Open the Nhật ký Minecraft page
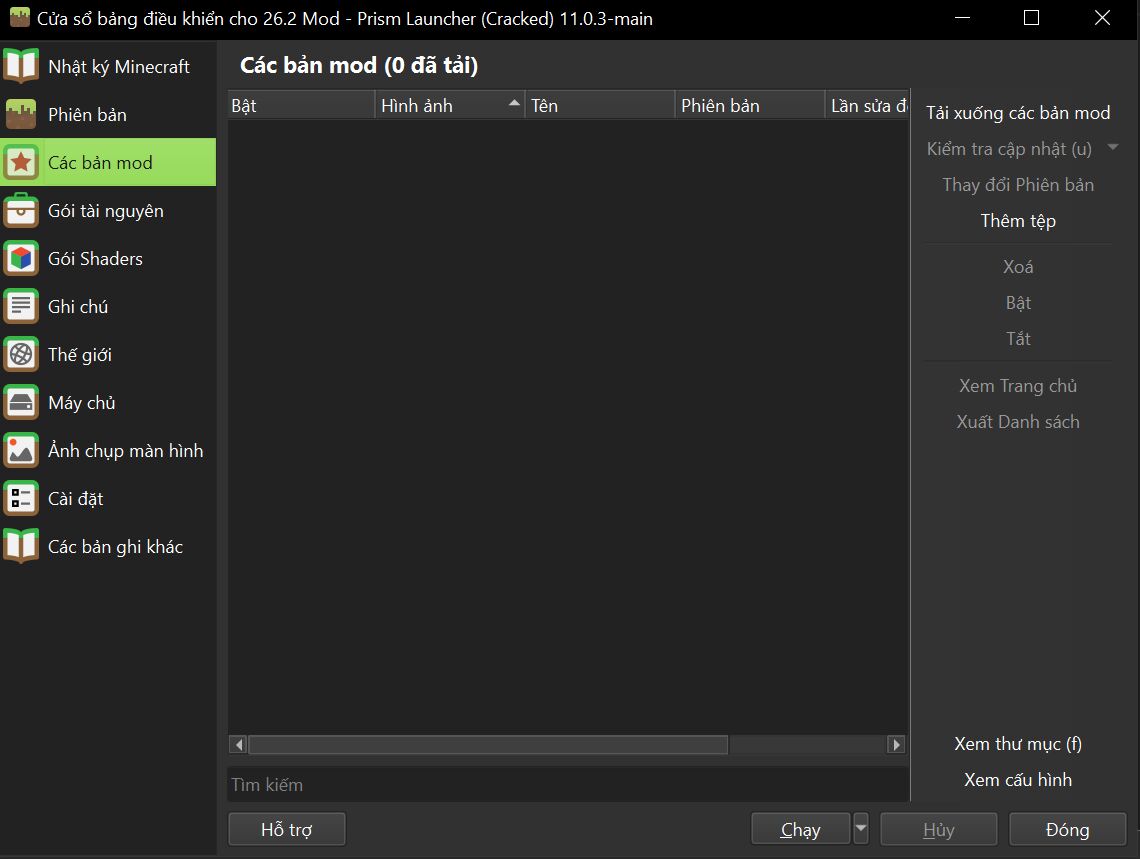The width and height of the screenshot is (1140, 859). click(108, 66)
